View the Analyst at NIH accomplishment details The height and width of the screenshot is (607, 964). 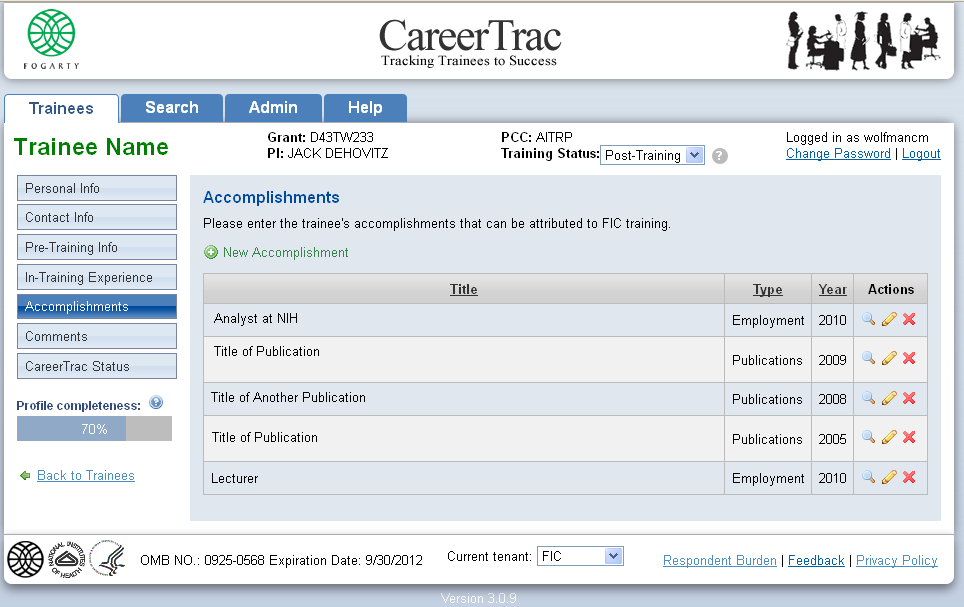point(868,319)
